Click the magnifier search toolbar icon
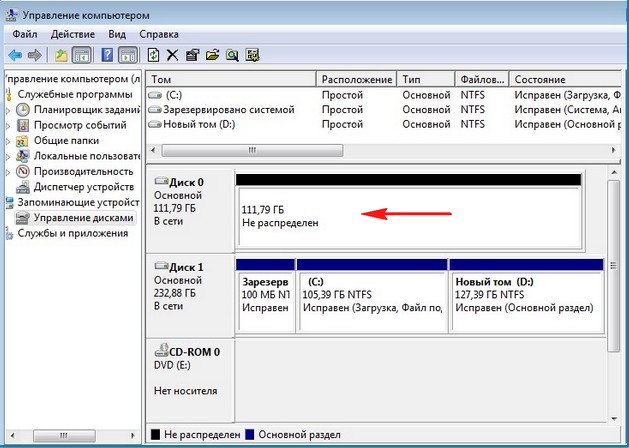Viewport: 629px width, 448px height. [232, 54]
